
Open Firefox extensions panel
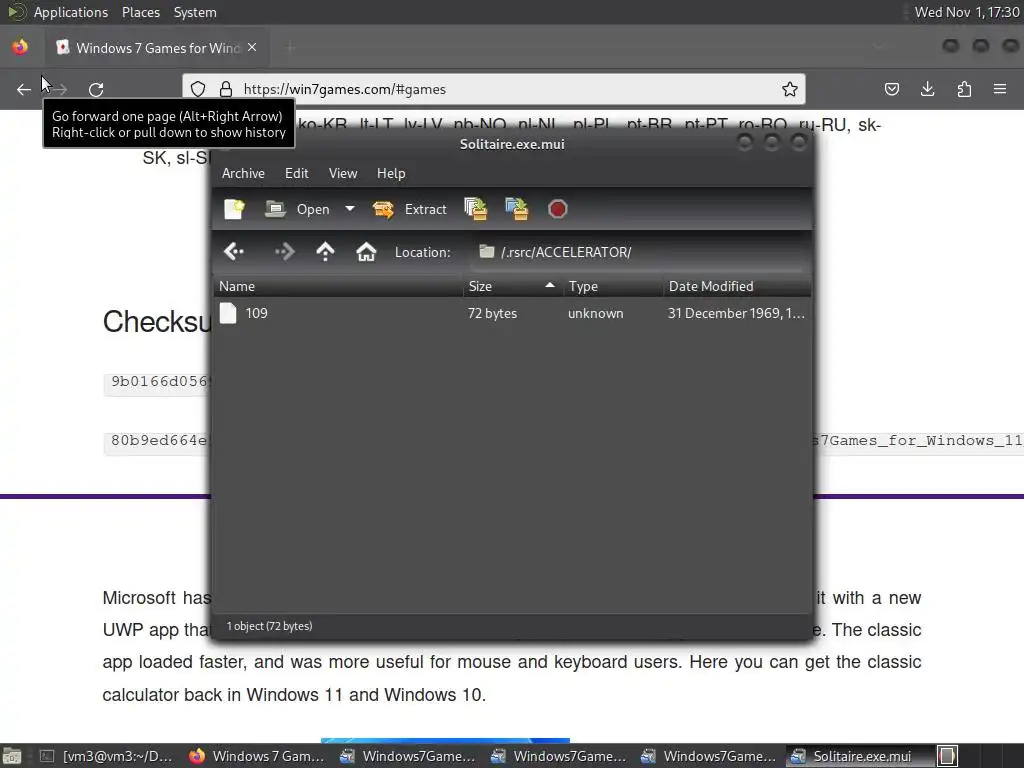pyautogui.click(x=964, y=89)
